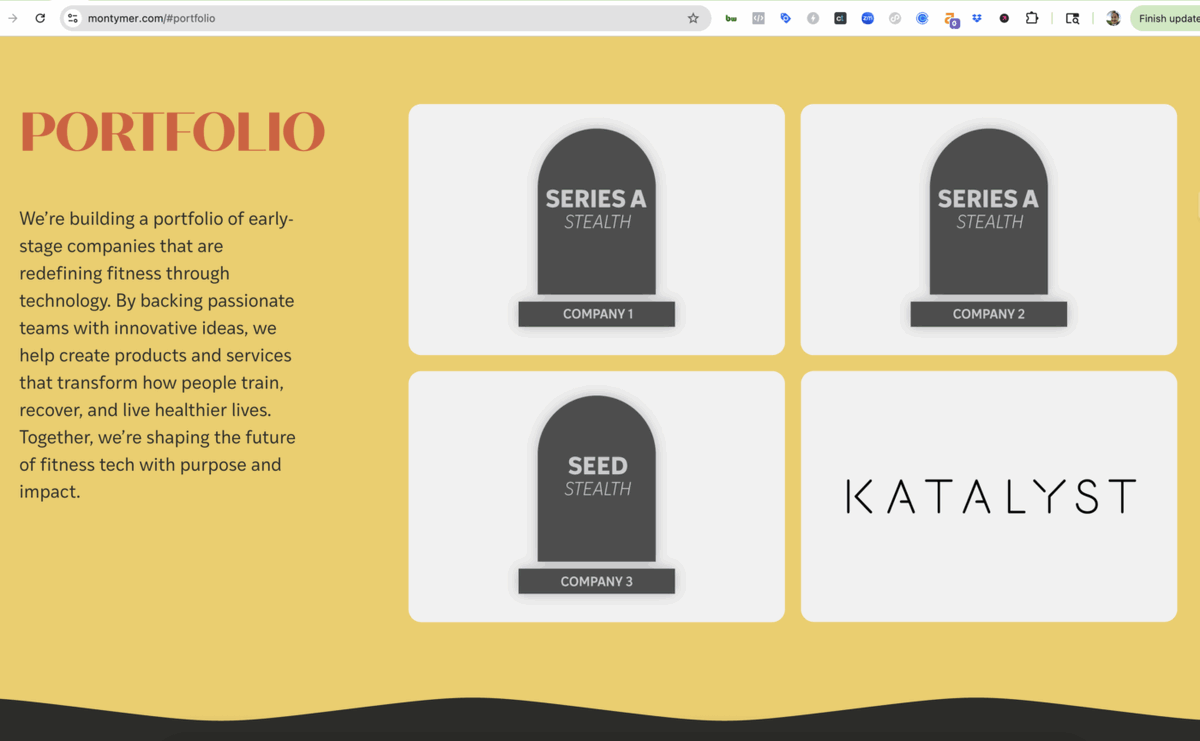Click the PORTFOLIO heading

click(172, 131)
